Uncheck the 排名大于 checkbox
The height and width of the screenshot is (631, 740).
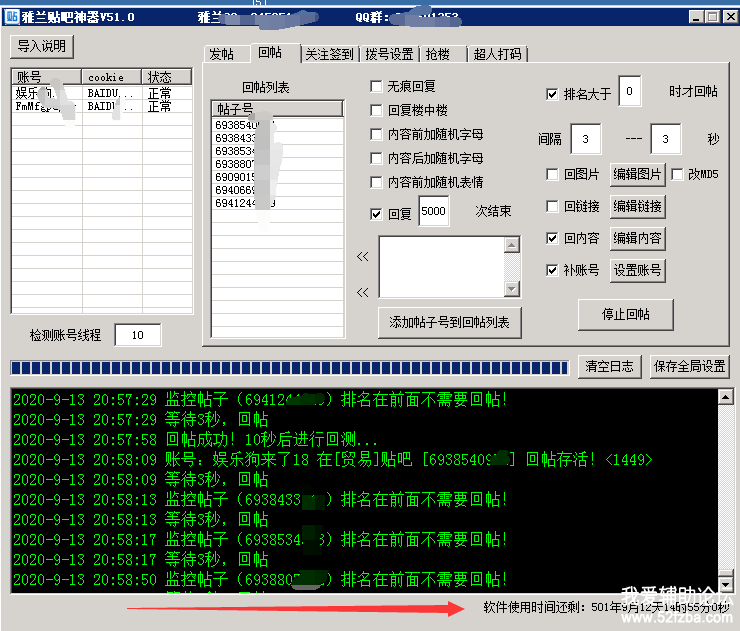552,94
